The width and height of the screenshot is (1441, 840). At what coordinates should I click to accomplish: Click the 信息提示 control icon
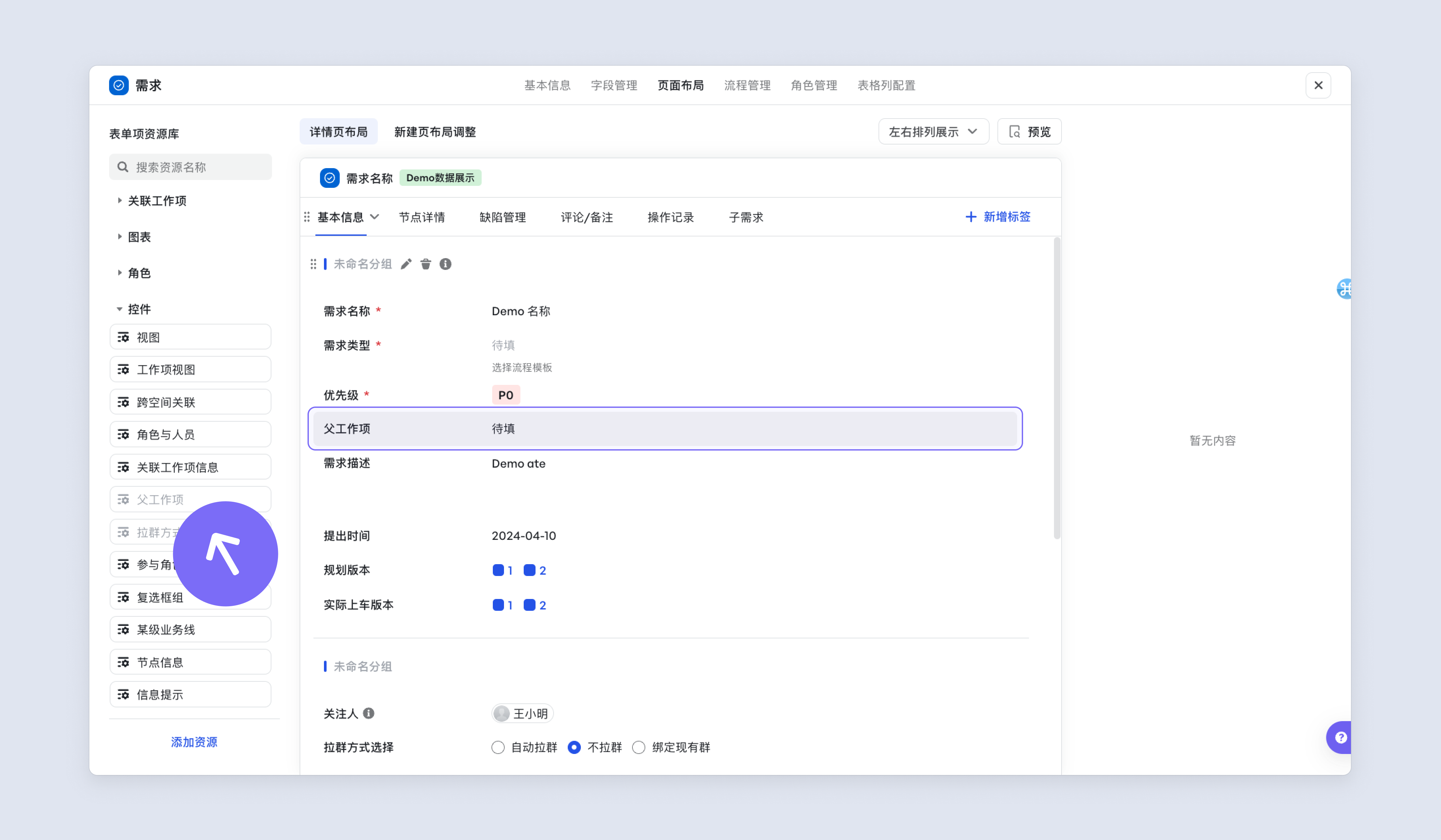(124, 694)
